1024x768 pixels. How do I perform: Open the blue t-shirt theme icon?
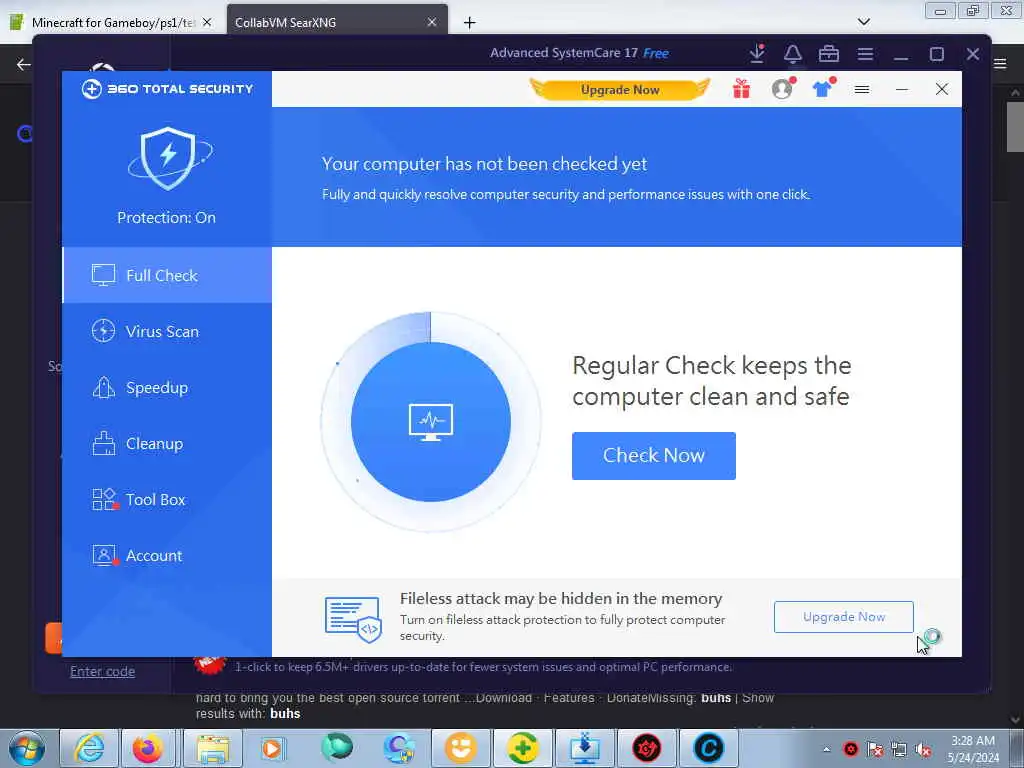[x=823, y=88]
